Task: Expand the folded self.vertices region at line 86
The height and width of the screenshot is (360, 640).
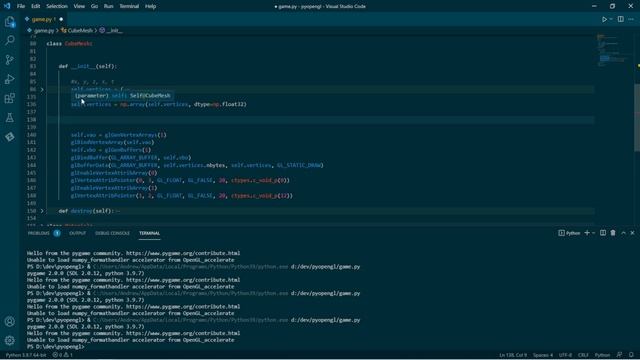Action: [x=42, y=89]
